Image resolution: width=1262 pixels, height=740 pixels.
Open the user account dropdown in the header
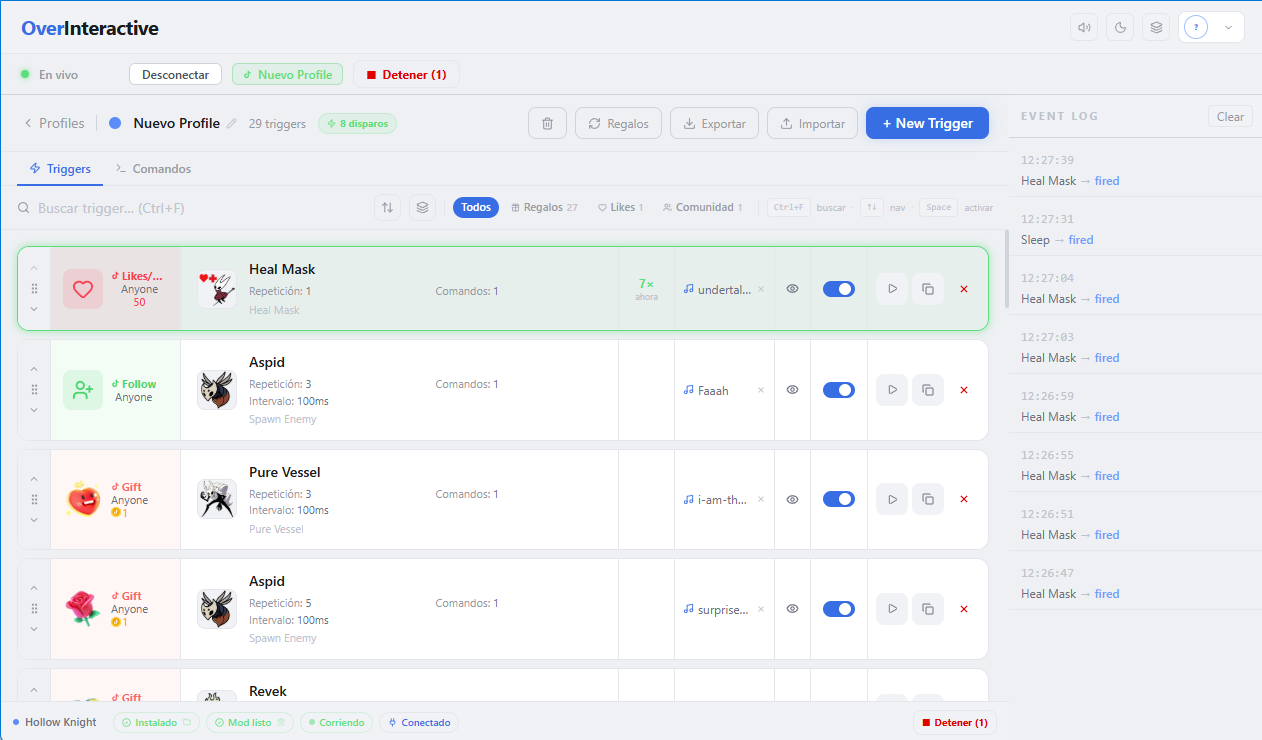coord(1211,27)
